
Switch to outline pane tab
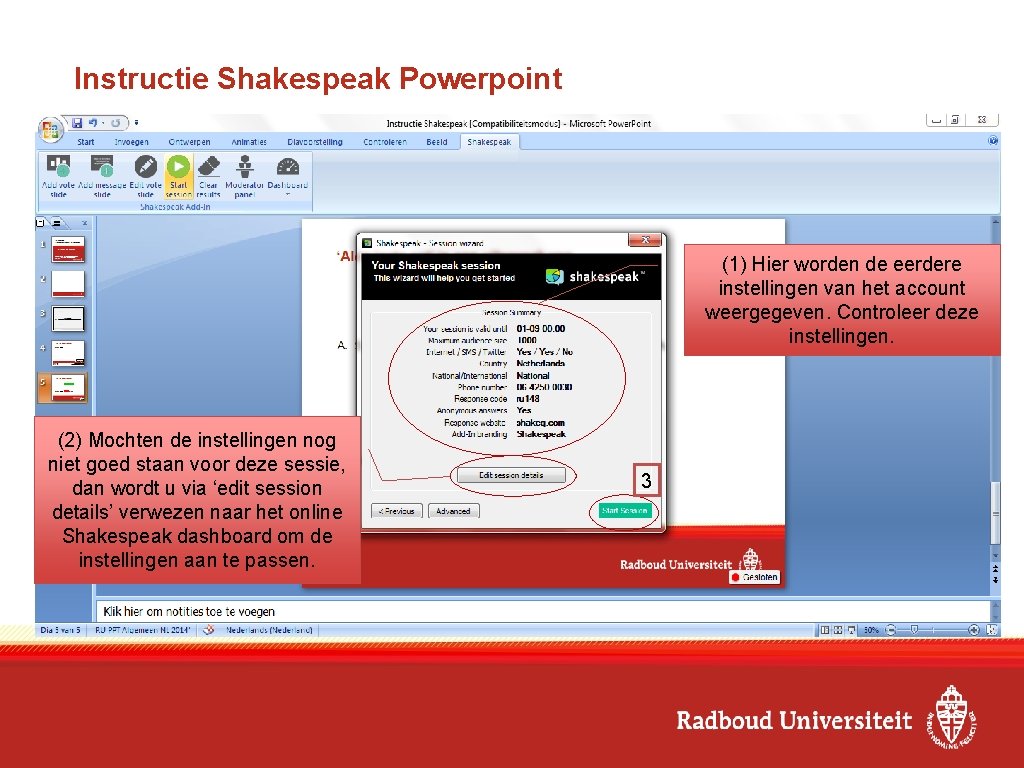[58, 223]
